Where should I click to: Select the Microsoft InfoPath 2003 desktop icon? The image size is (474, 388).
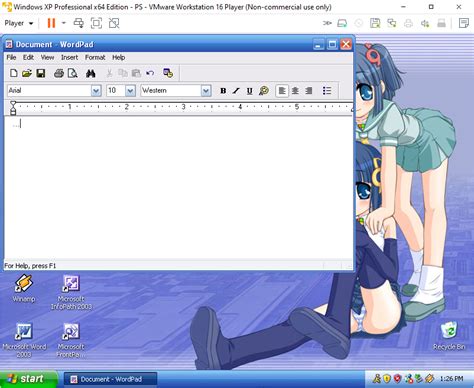coord(71,293)
